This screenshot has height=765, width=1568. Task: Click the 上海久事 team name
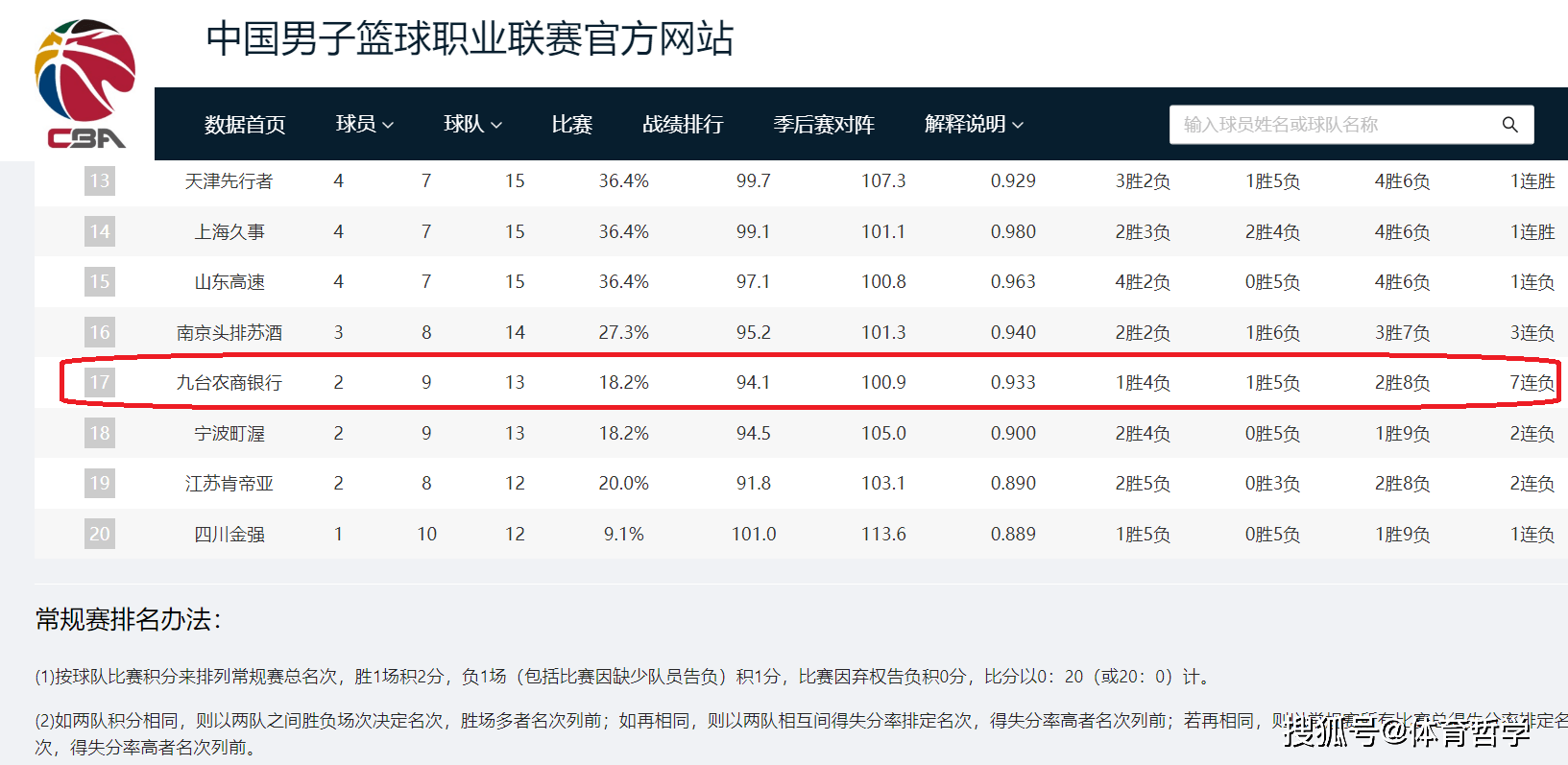pyautogui.click(x=229, y=232)
